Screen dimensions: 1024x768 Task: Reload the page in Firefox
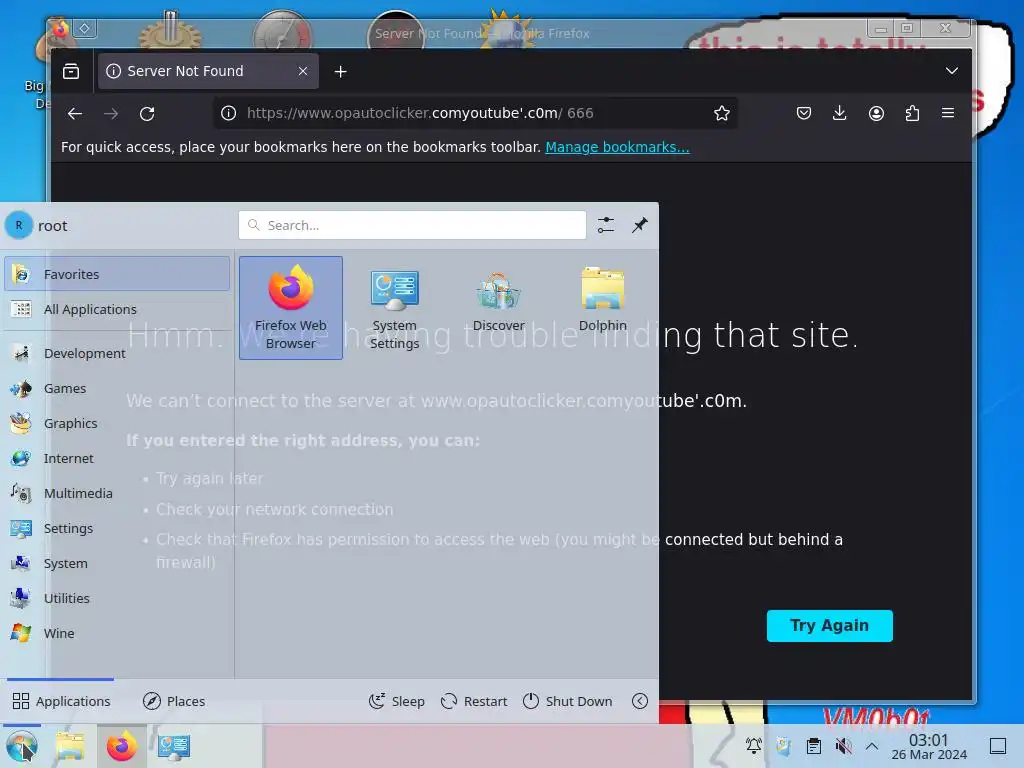tap(147, 114)
